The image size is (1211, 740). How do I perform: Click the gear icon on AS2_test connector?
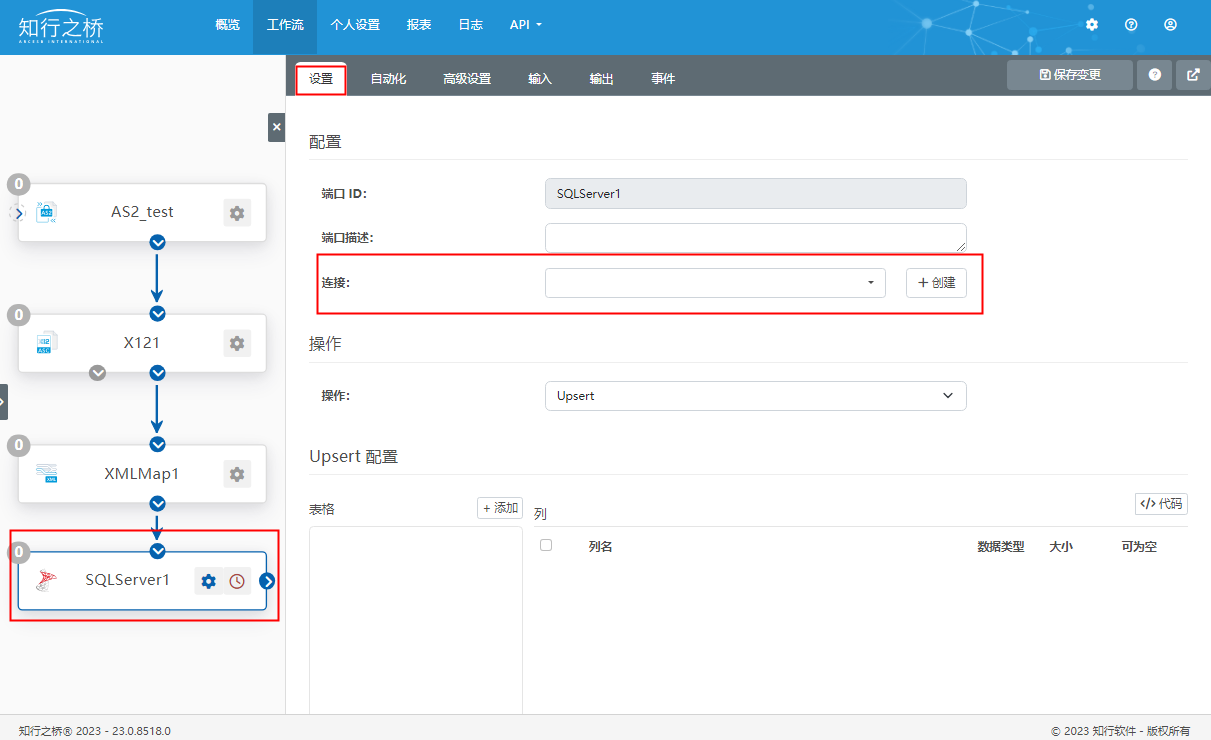[237, 213]
